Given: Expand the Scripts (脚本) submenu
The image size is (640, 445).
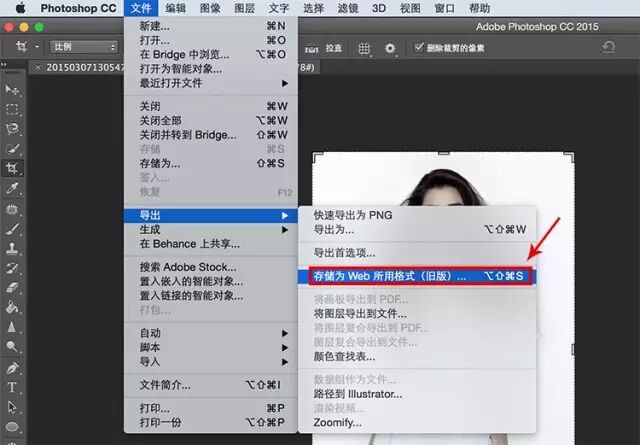Looking at the screenshot, I should tap(284, 347).
